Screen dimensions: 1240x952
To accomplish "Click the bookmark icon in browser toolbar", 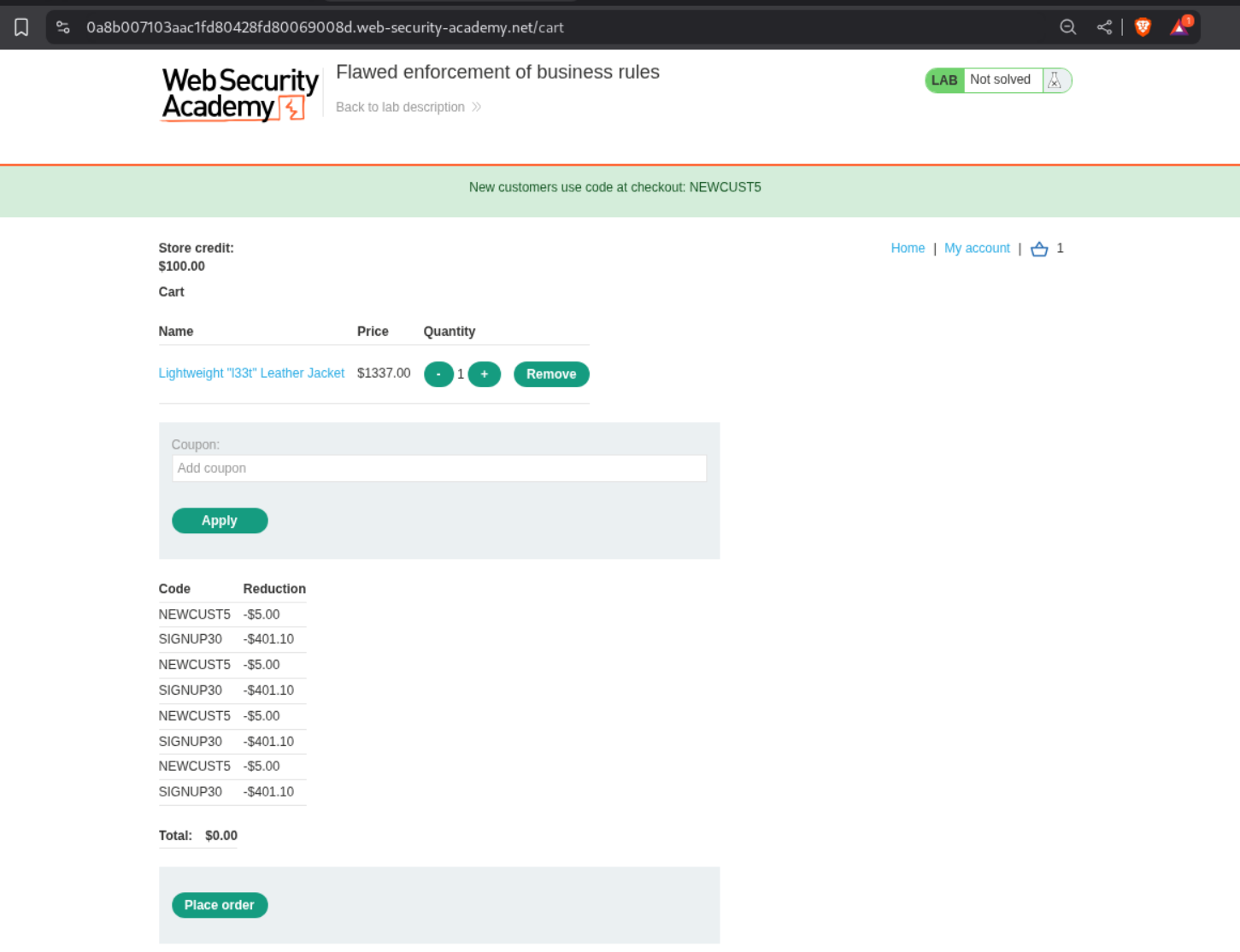I will pos(21,27).
